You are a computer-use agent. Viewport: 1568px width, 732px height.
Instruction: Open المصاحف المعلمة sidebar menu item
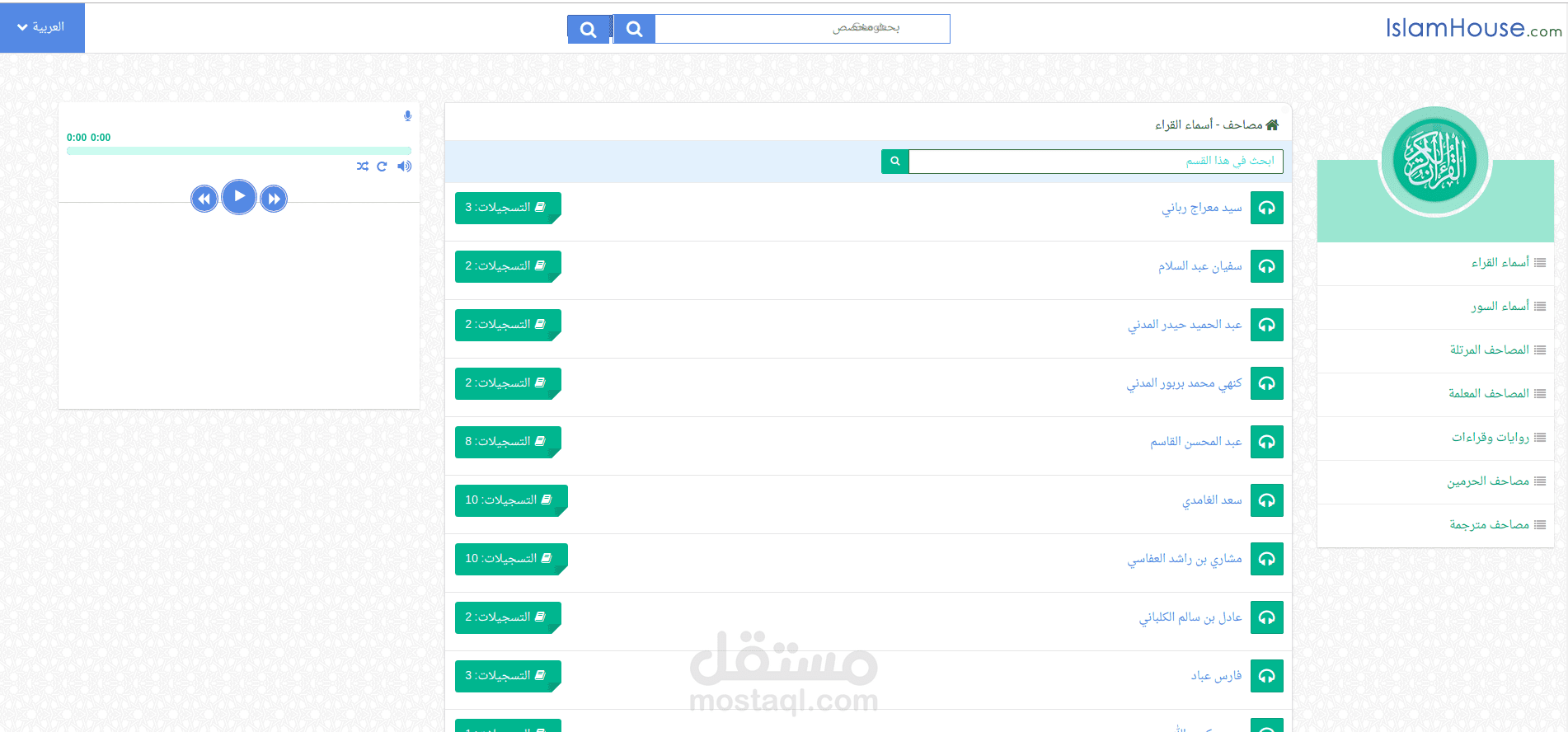coord(1435,394)
